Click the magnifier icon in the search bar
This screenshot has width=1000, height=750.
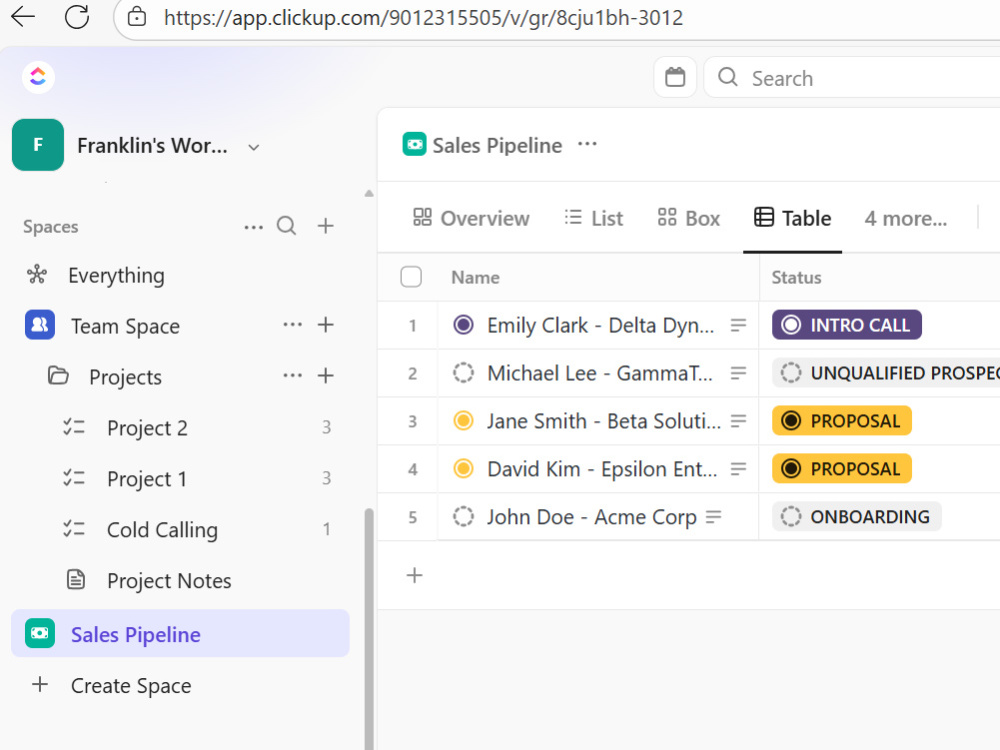[x=728, y=77]
